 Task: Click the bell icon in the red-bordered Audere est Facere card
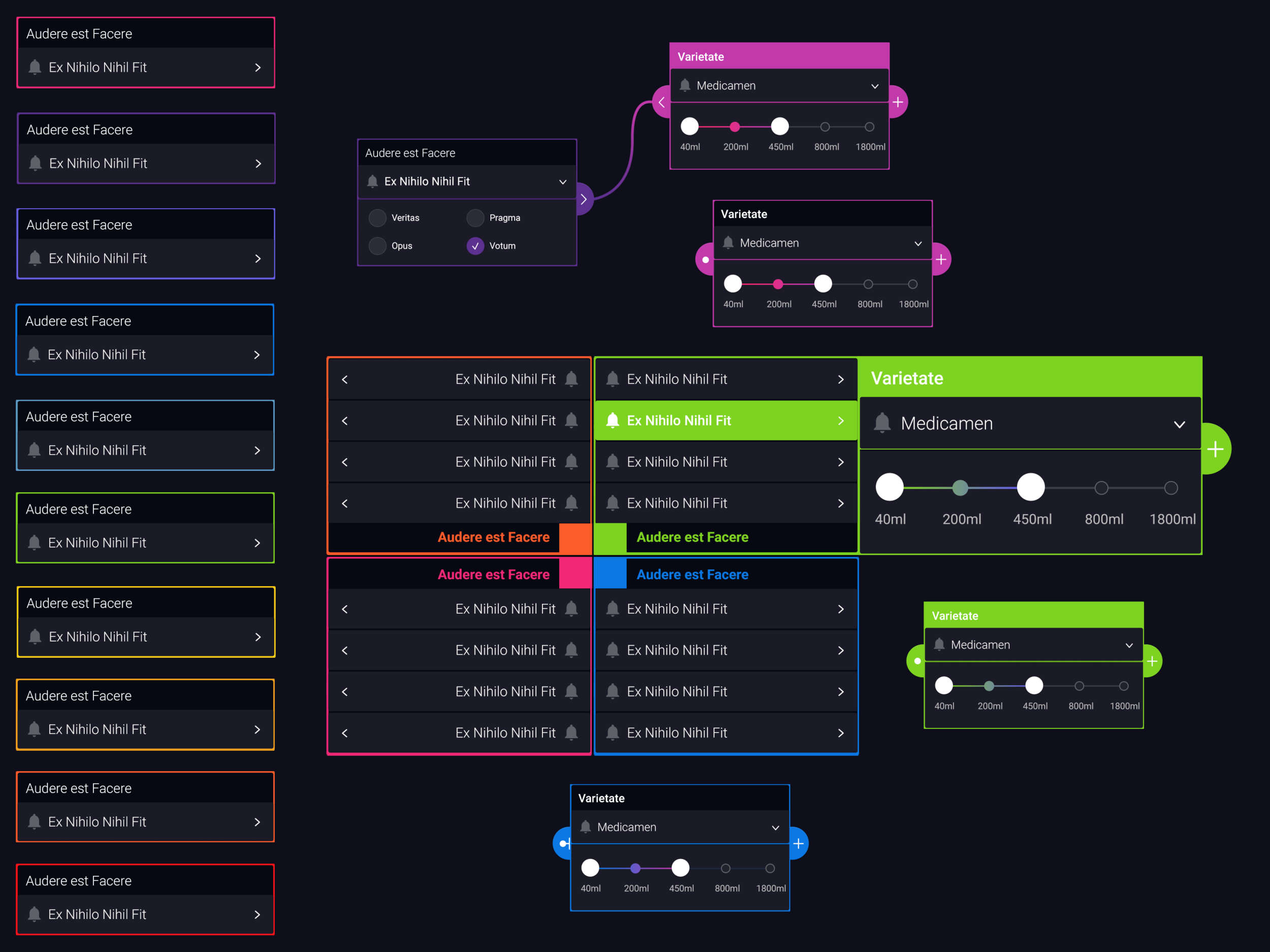point(35,914)
